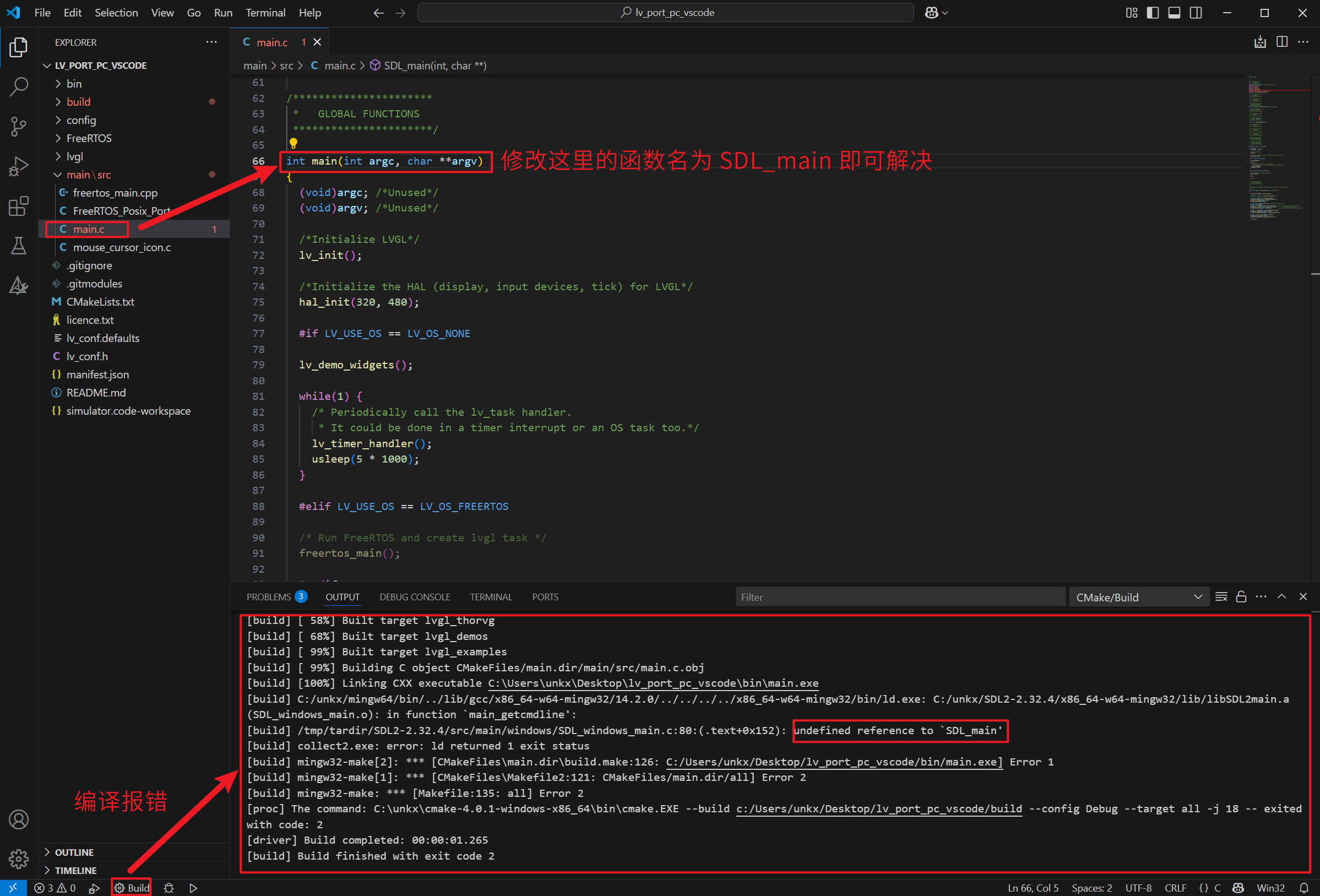The image size is (1320, 896).
Task: Change Spaces: 2 indentation setting
Action: pyautogui.click(x=1091, y=888)
